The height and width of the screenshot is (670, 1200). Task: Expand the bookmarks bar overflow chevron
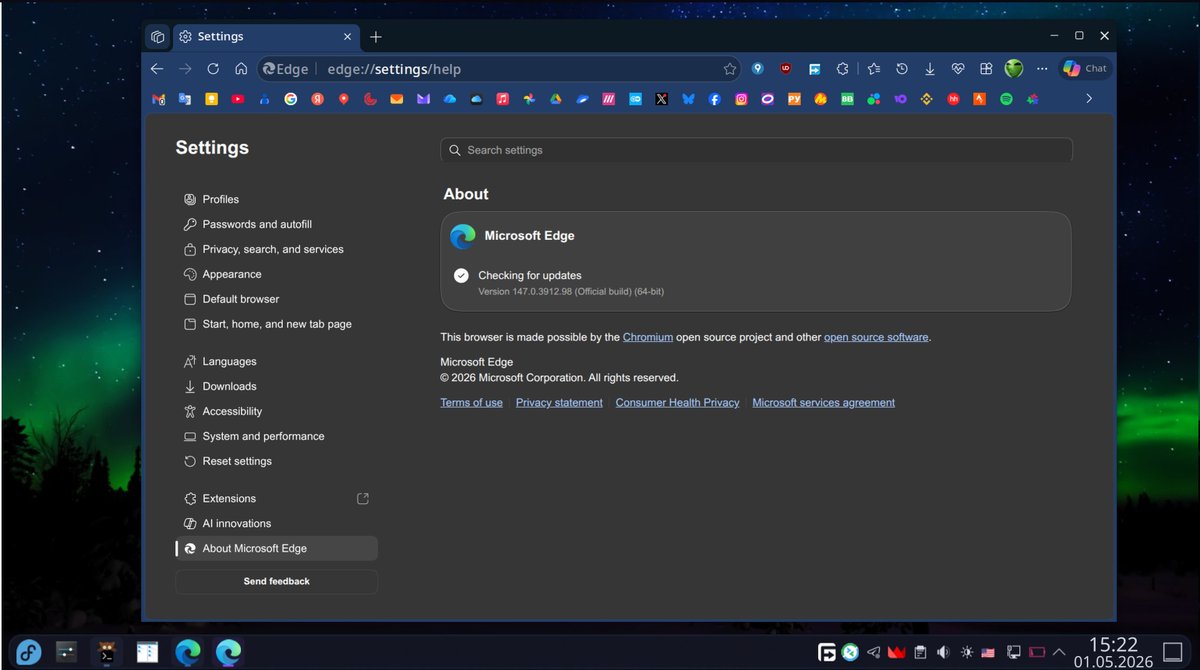pyautogui.click(x=1088, y=99)
